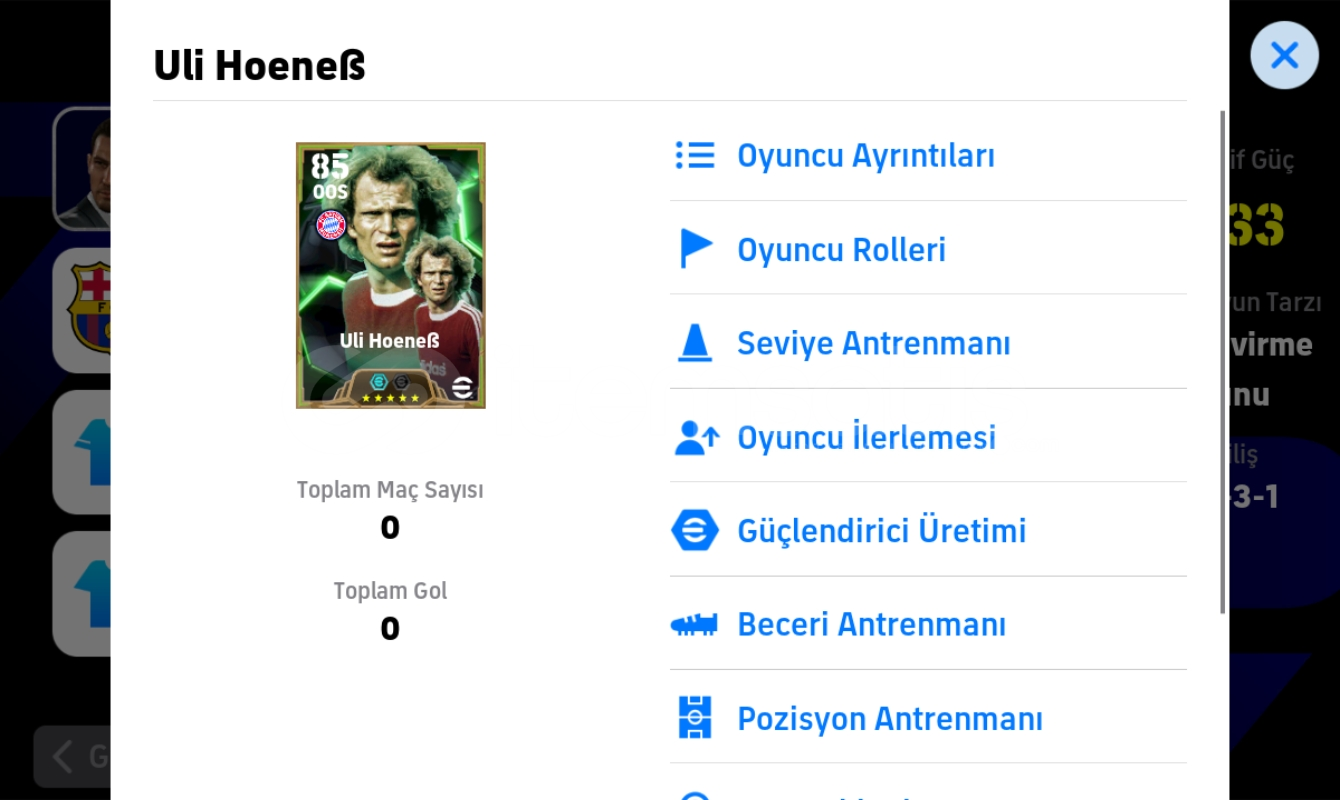Click the cone icon for Seviye Antrenmanı
1340x800 pixels.
point(695,343)
